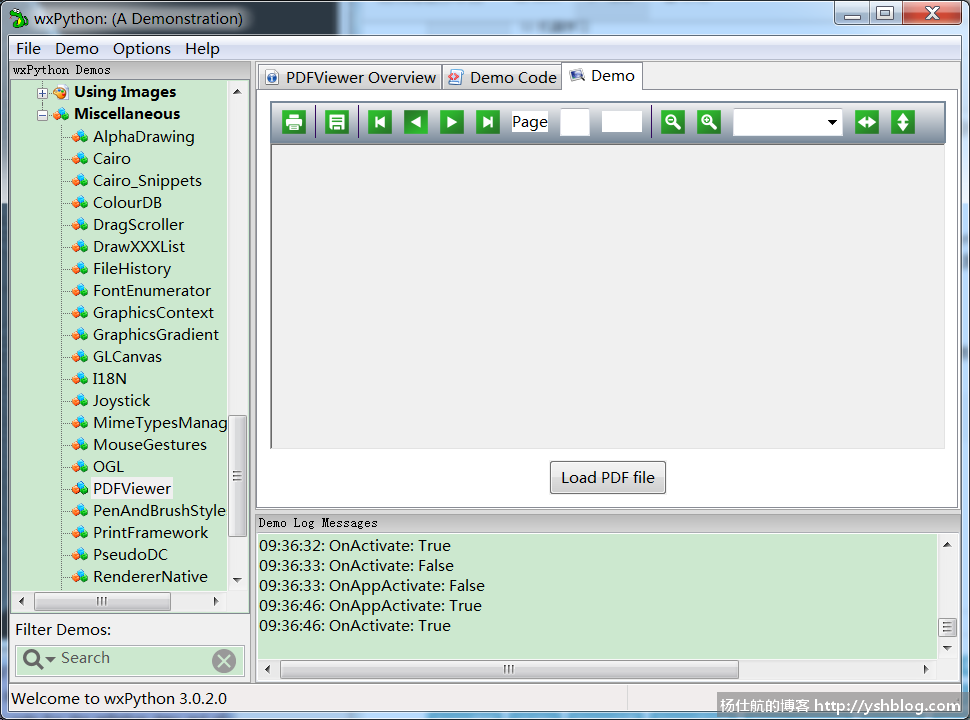
Task: Click the Demo Code tab icon
Action: point(456,77)
